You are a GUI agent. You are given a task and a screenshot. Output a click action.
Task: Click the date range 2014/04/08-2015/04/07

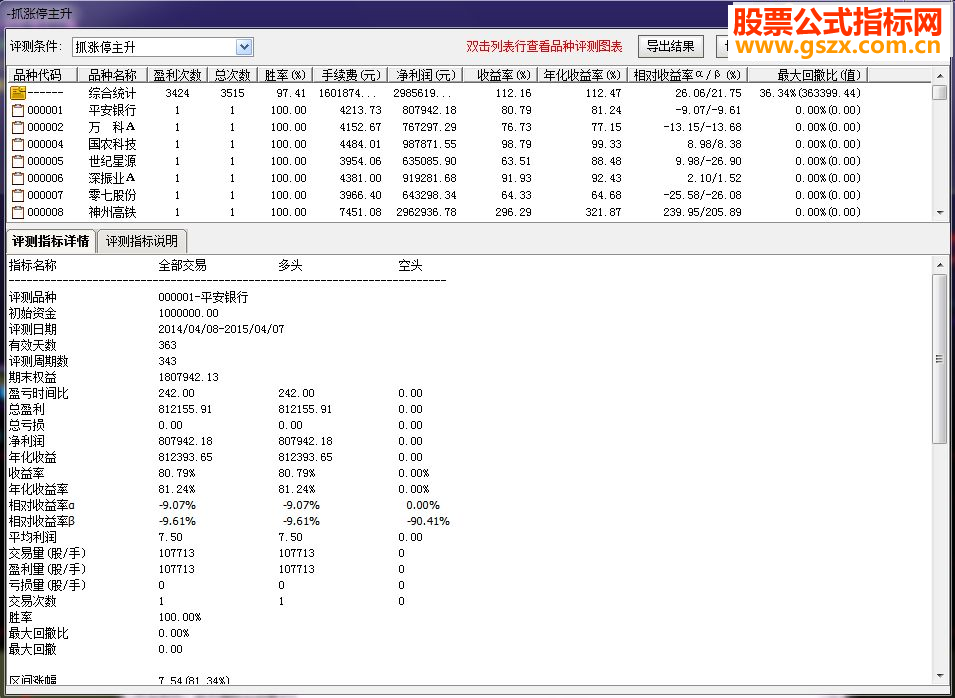click(x=221, y=329)
